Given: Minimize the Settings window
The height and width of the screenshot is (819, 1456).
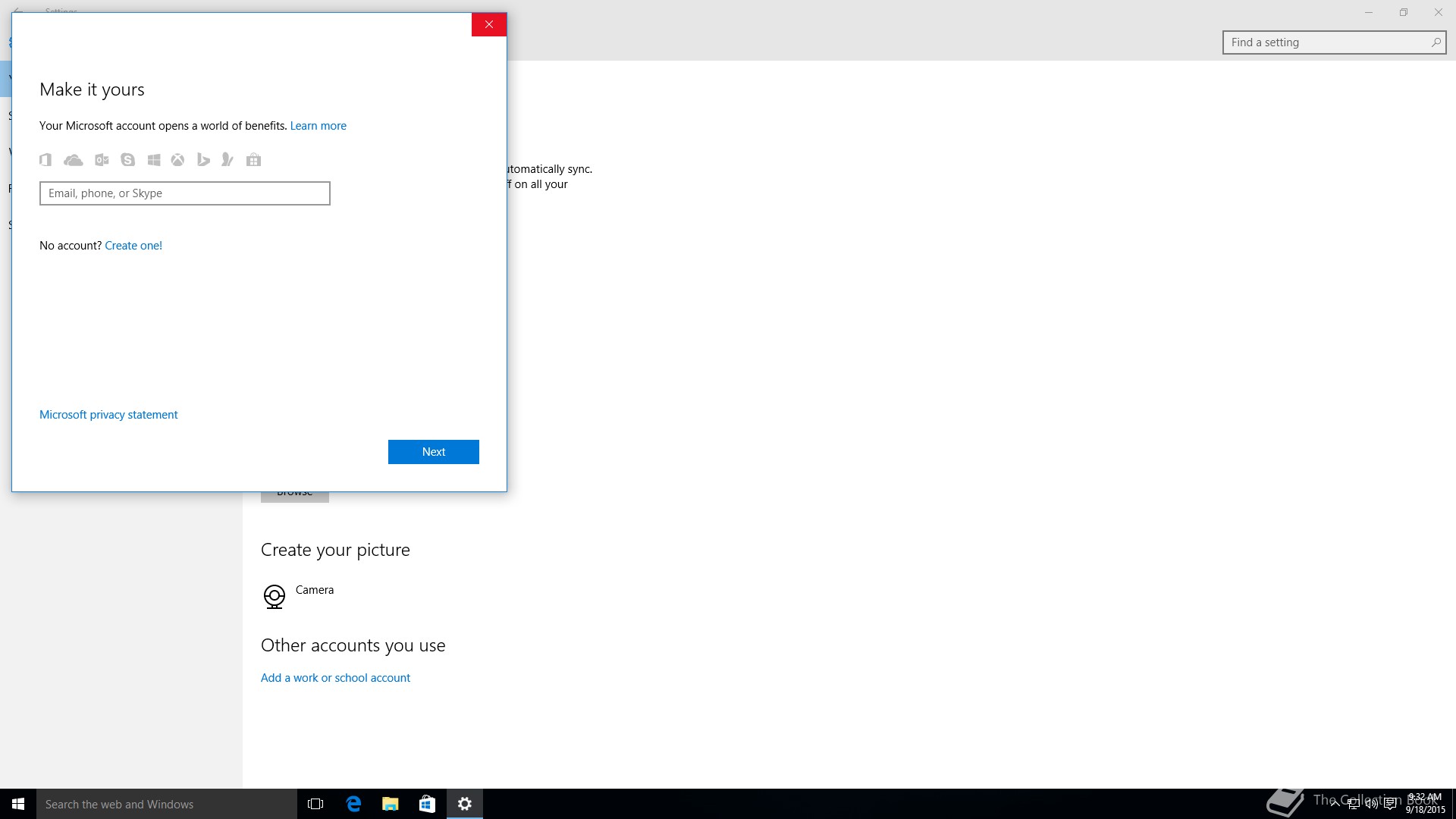Looking at the screenshot, I should click(1369, 12).
